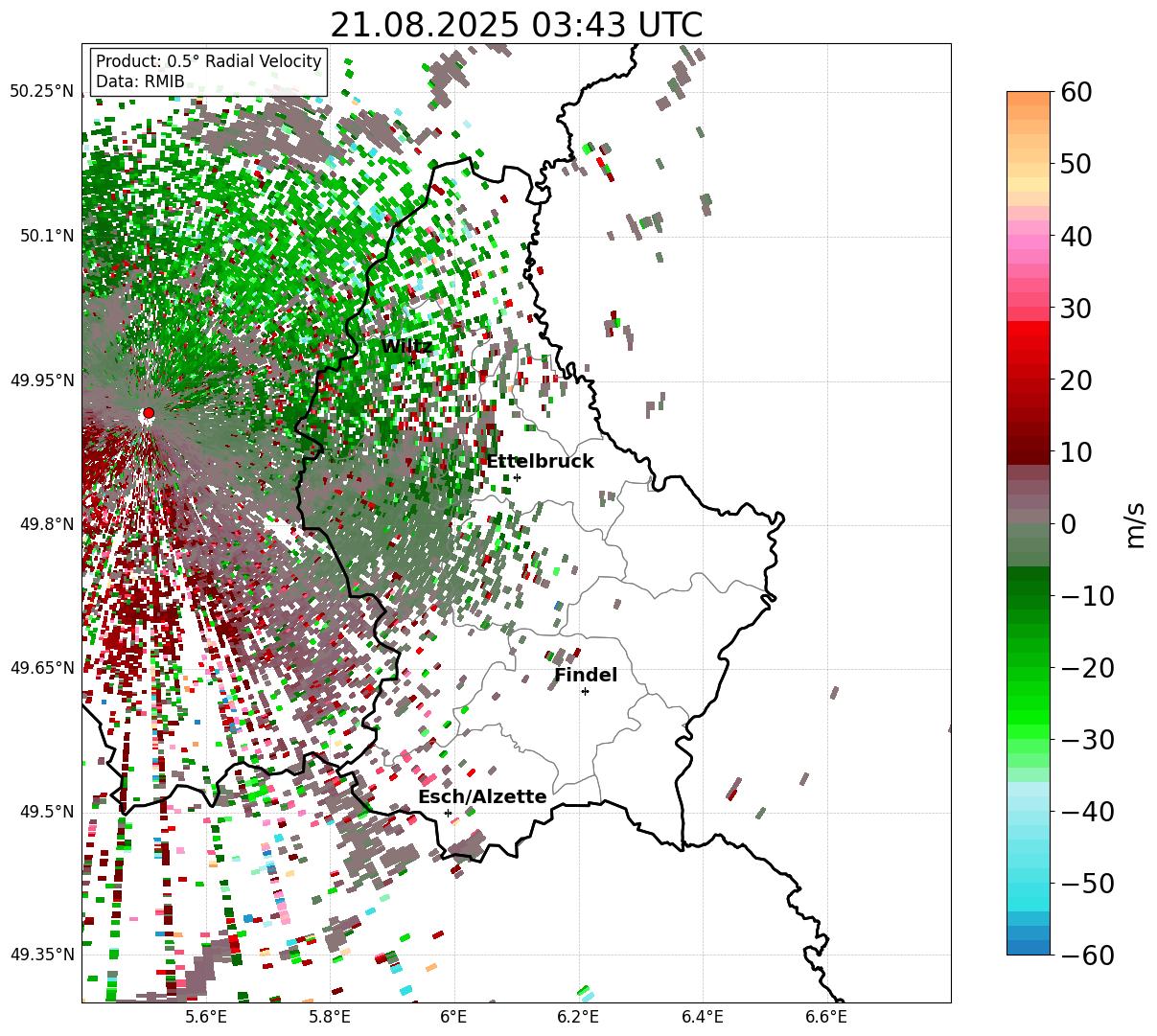
Task: Click the Findel location label
Action: 586,676
